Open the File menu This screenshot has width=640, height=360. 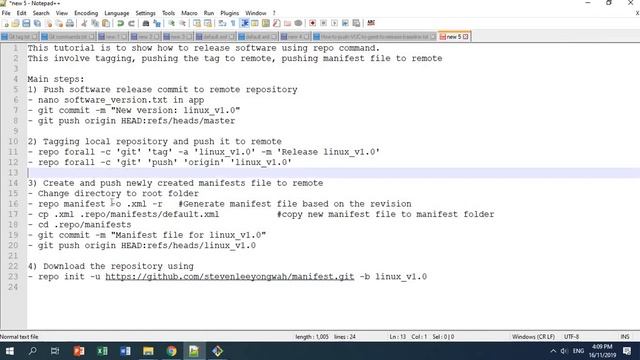click(6, 13)
